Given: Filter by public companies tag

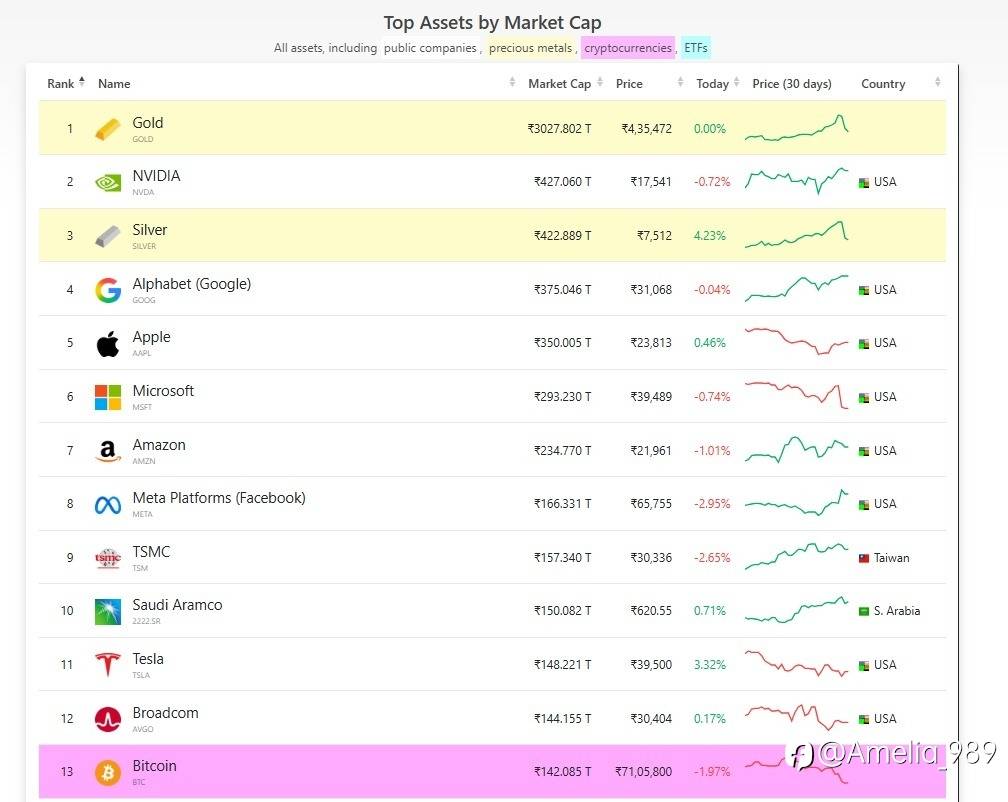Looking at the screenshot, I should pyautogui.click(x=432, y=48).
